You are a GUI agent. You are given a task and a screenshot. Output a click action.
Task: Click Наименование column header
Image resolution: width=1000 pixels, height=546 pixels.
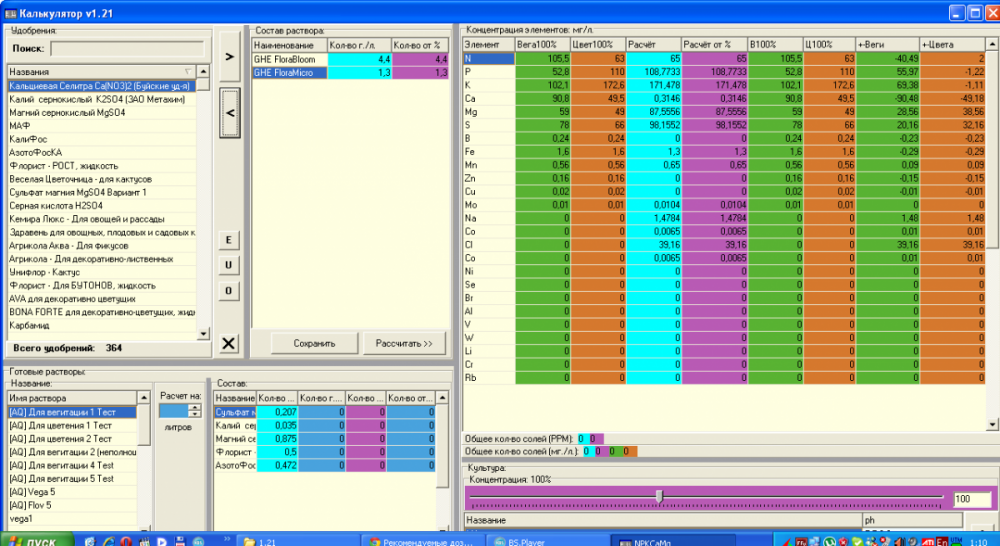290,45
